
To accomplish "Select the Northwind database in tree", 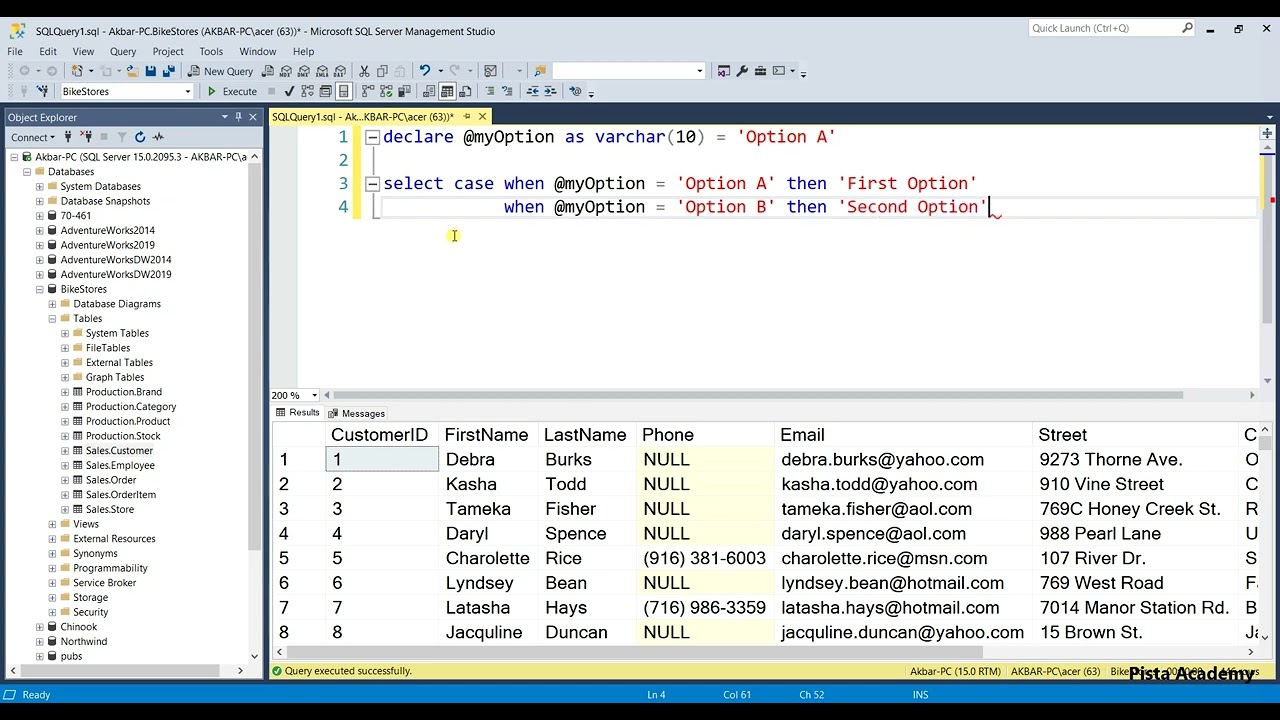I will point(84,642).
